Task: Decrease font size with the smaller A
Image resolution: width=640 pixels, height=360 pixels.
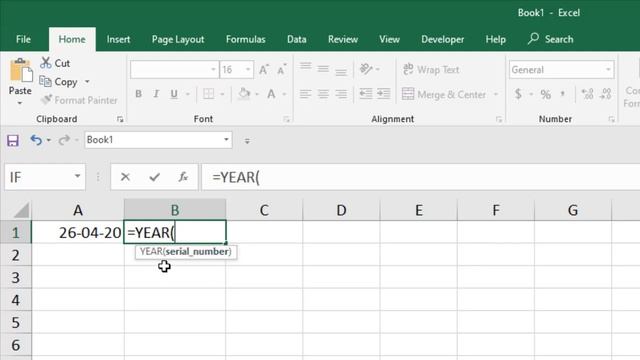Action: [281, 70]
